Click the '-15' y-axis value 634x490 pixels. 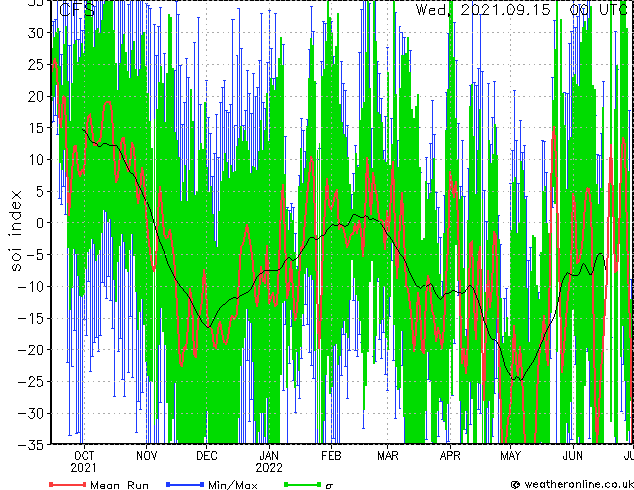click(x=31, y=318)
